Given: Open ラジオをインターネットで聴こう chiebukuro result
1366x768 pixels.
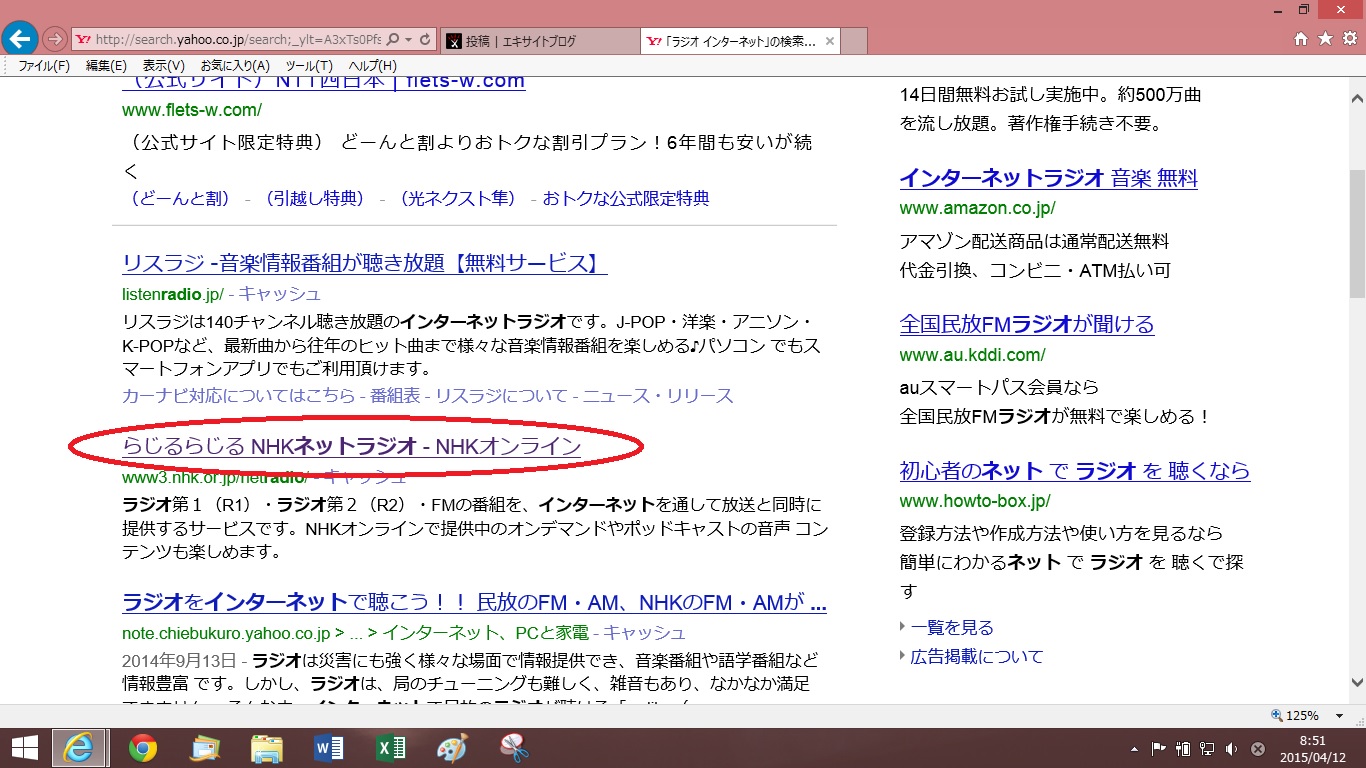Looking at the screenshot, I should (474, 603).
